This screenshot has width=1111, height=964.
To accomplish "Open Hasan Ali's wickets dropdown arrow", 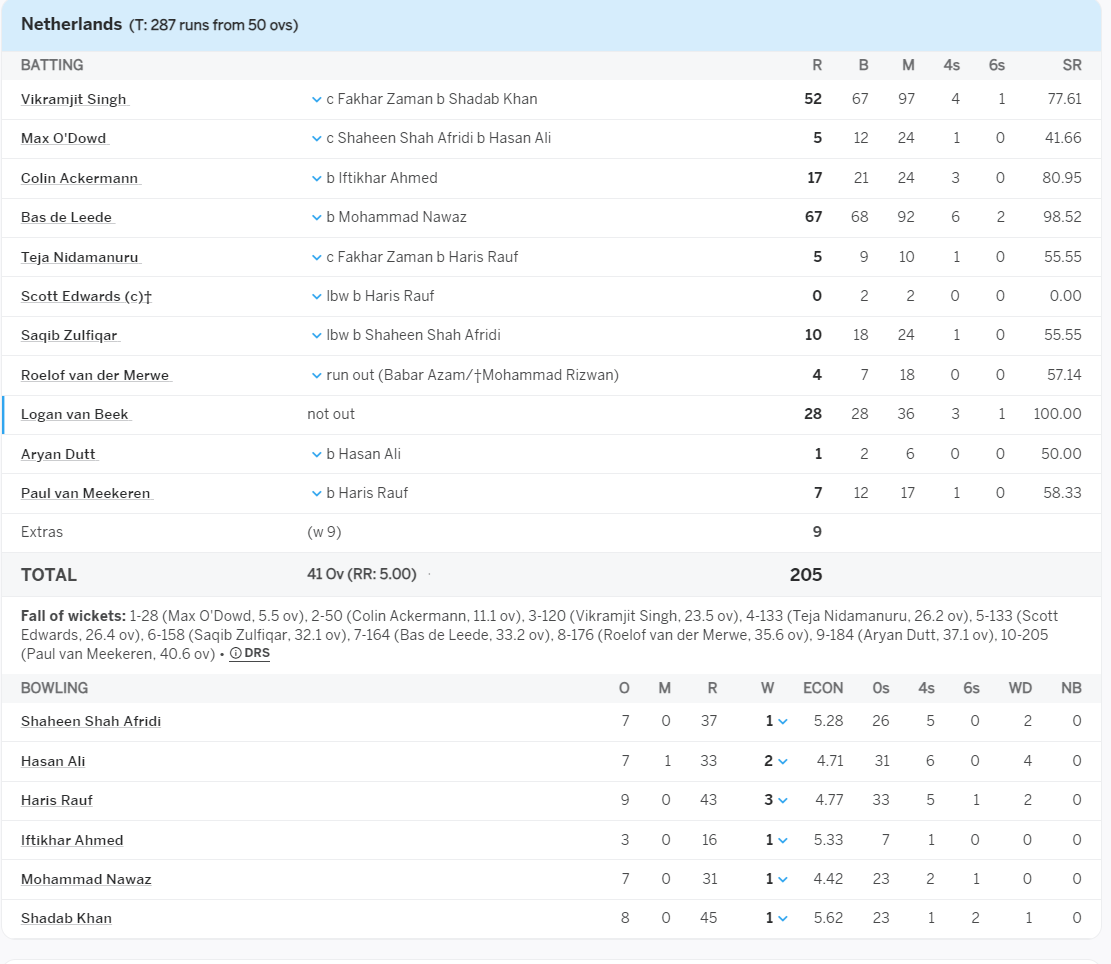I will click(783, 761).
